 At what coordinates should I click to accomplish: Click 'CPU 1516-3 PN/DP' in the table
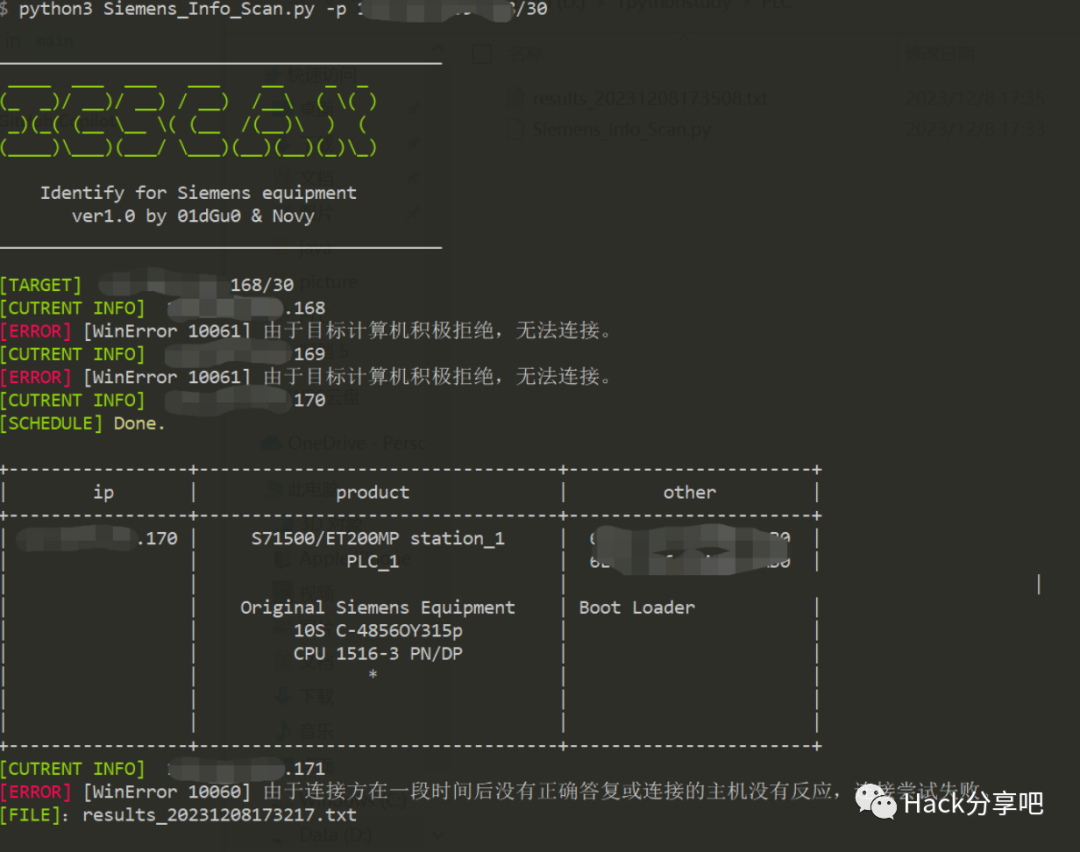coord(378,654)
